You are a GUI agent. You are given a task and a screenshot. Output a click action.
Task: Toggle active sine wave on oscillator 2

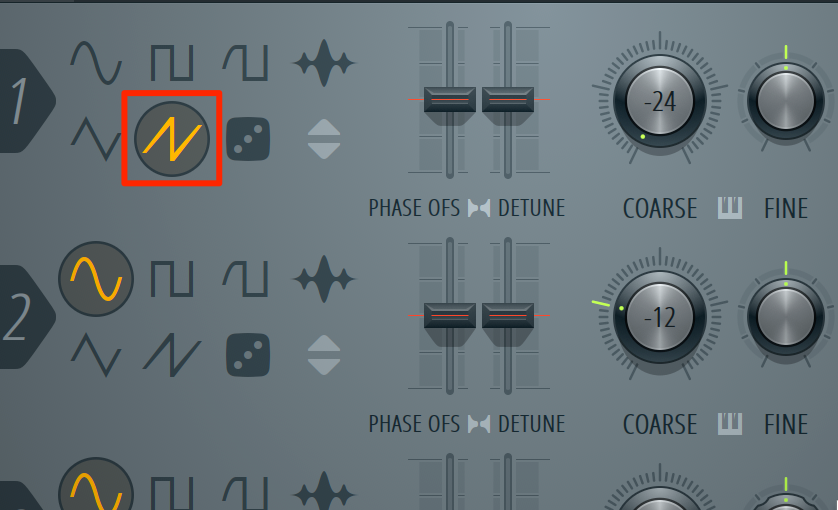click(96, 279)
